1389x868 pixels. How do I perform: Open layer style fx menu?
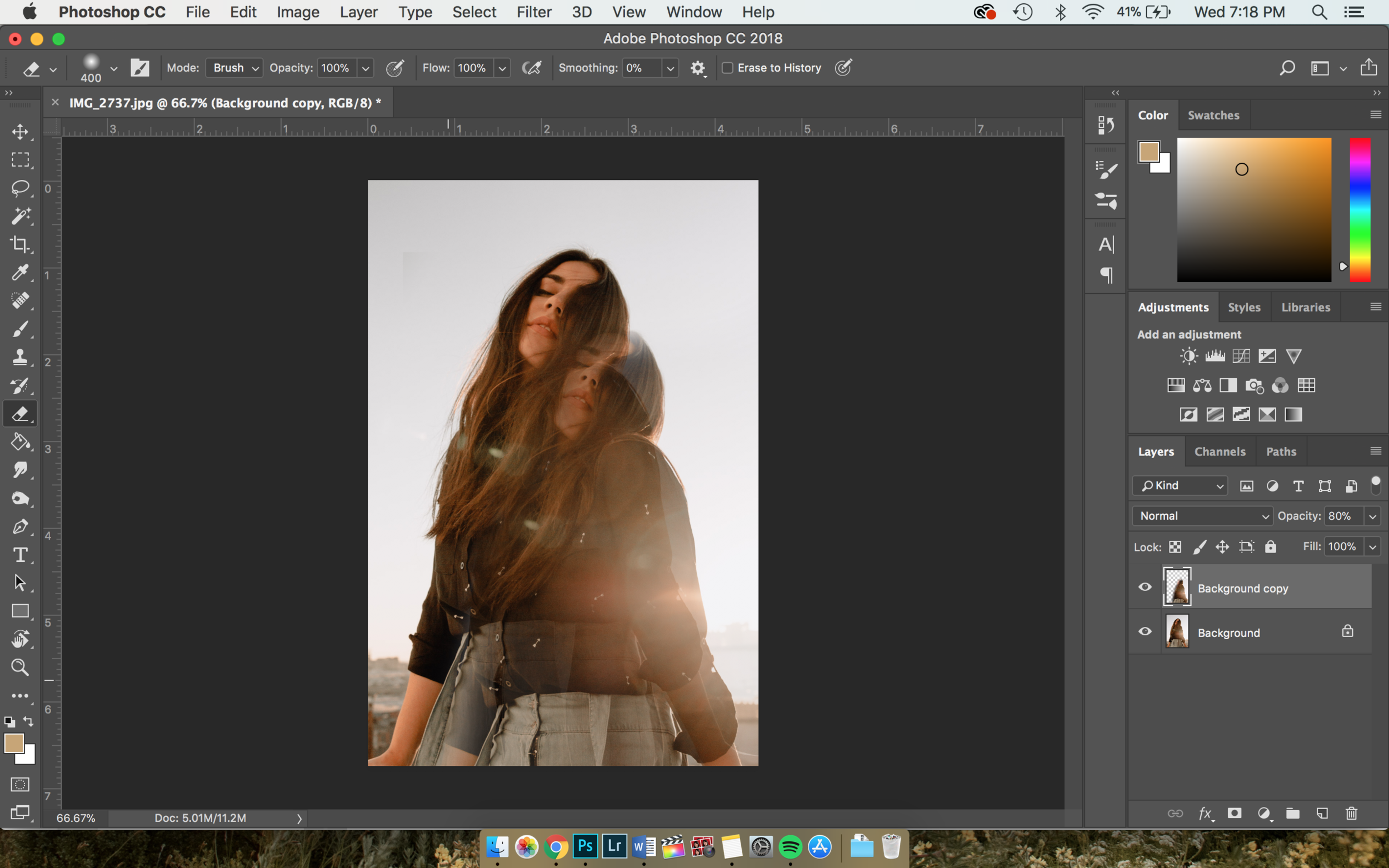point(1206,814)
